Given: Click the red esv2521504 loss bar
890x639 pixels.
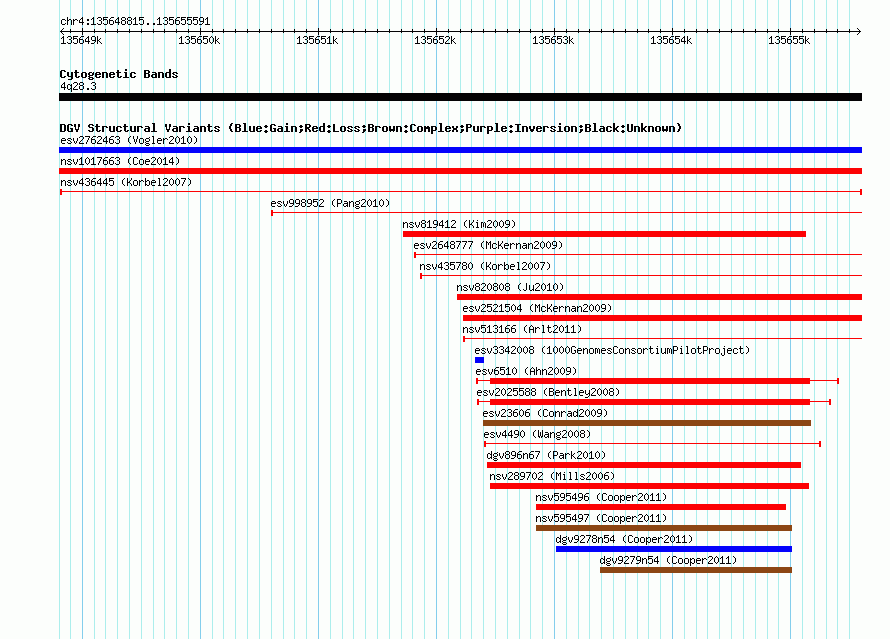Looking at the screenshot, I should 662,318.
